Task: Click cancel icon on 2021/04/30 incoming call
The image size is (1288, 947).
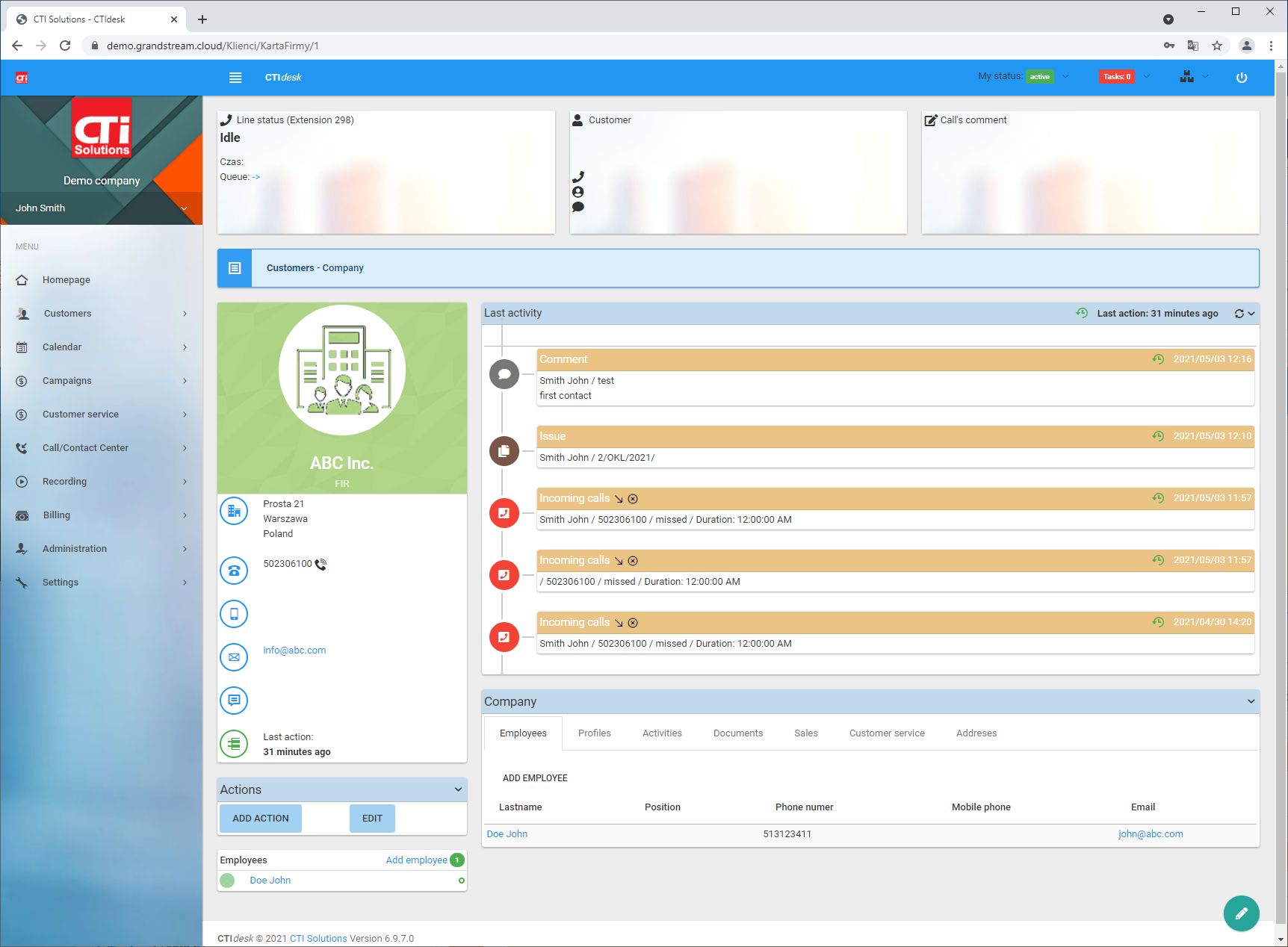Action: pos(633,623)
